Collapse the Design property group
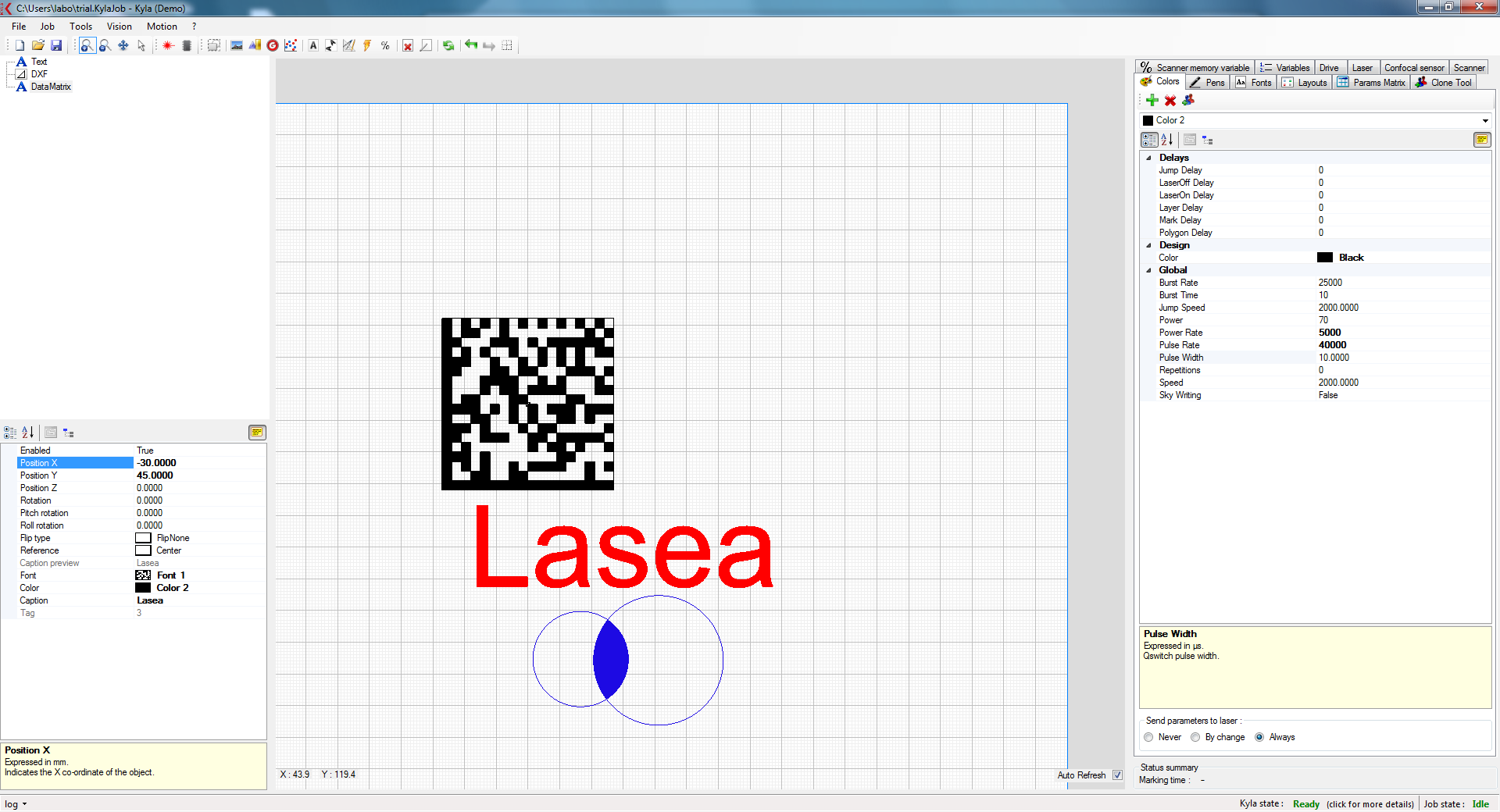The image size is (1500, 812). pyautogui.click(x=1148, y=245)
